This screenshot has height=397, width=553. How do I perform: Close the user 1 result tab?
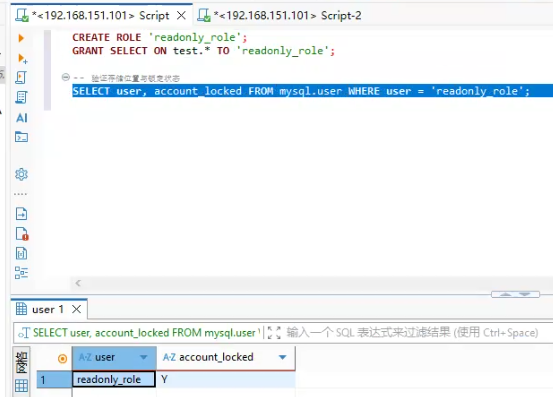77,309
